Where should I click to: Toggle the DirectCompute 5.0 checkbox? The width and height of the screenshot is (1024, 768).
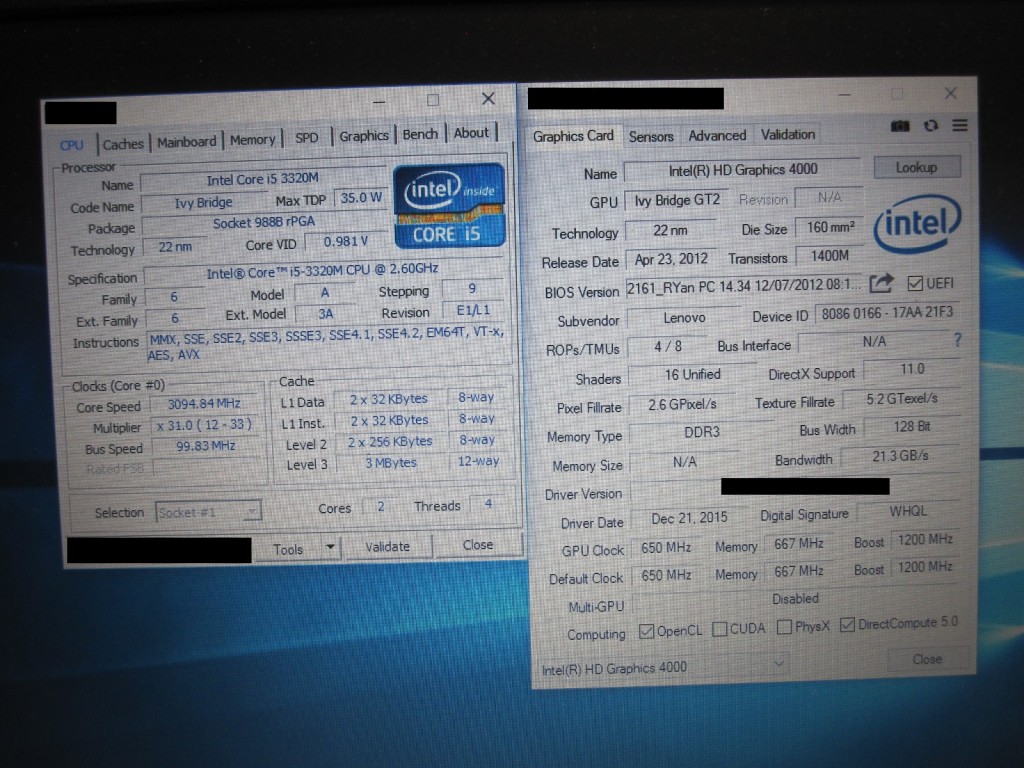847,625
